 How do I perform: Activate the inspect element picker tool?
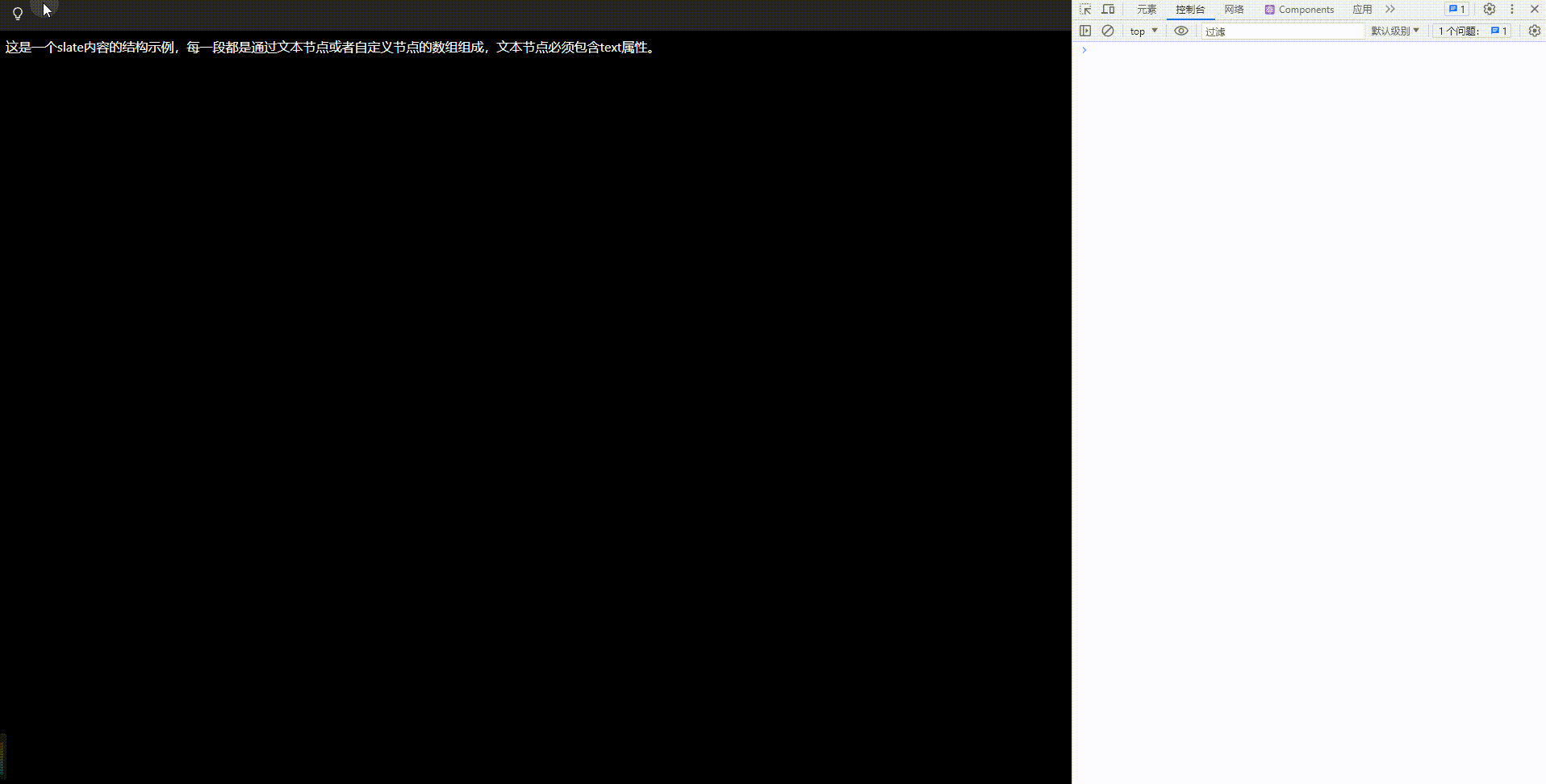pos(1085,9)
